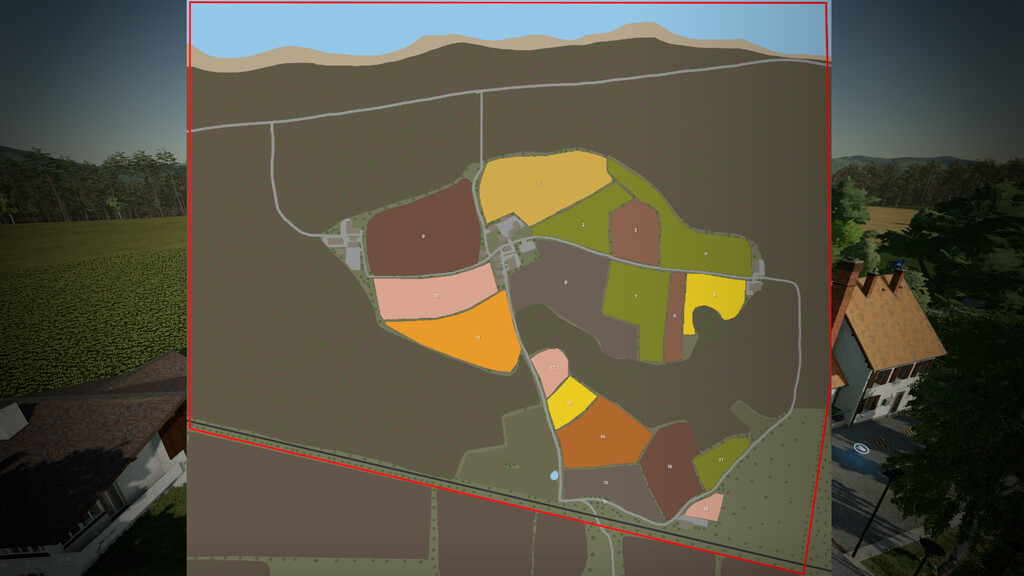
Task: Click the field 4 number marker
Action: tap(705, 252)
